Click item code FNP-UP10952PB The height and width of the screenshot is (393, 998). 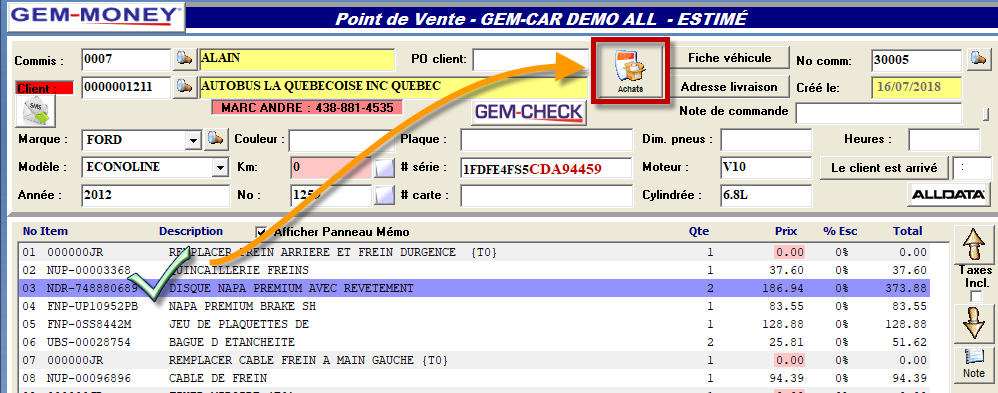tap(92, 306)
